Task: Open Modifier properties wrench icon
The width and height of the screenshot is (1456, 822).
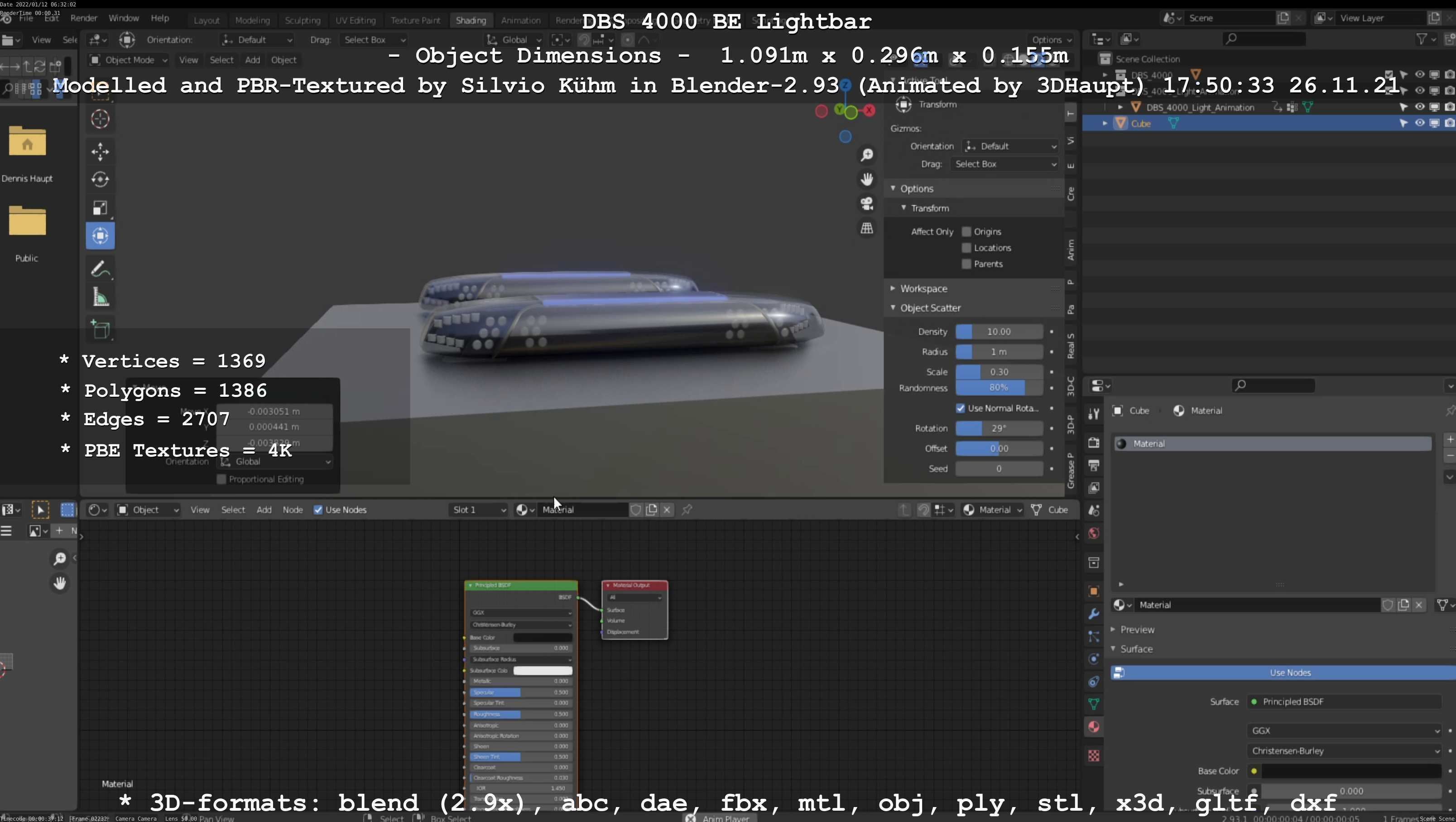Action: [x=1094, y=613]
